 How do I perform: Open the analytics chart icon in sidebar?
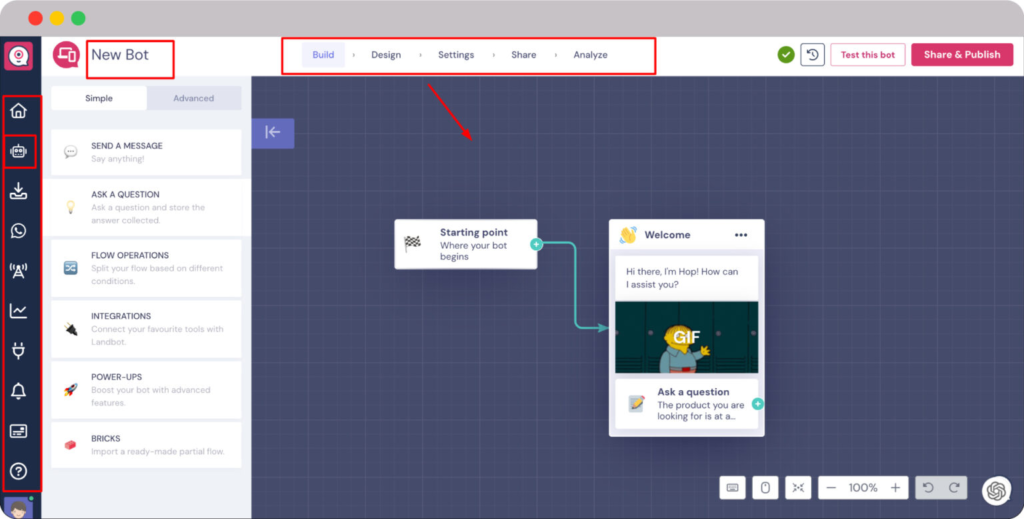click(x=18, y=311)
